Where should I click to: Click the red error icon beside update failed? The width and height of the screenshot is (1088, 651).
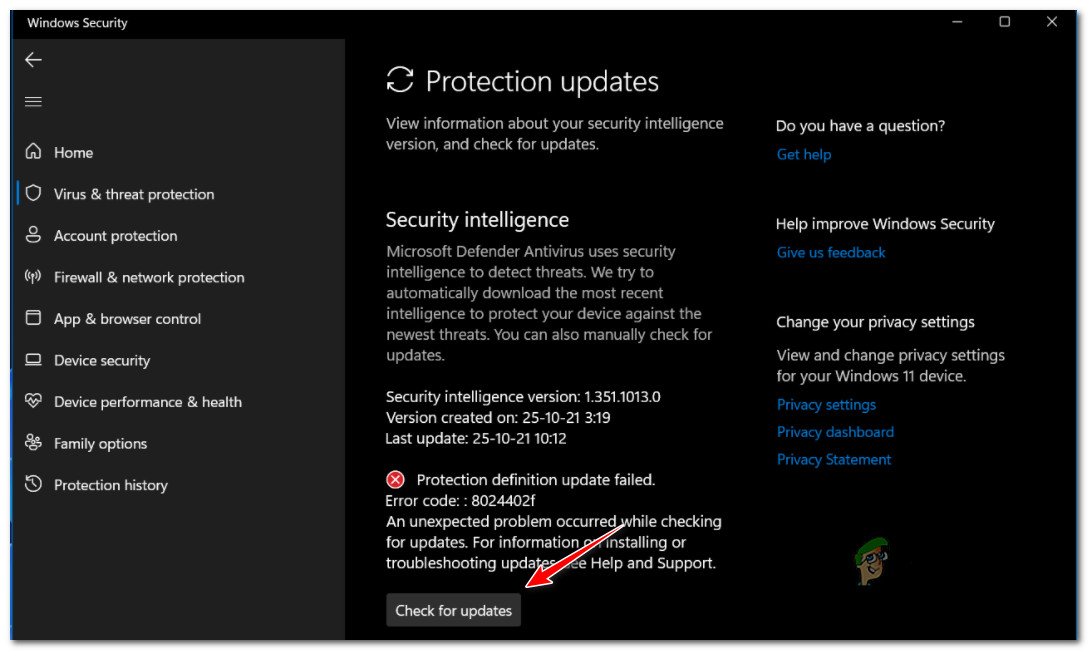[x=396, y=480]
